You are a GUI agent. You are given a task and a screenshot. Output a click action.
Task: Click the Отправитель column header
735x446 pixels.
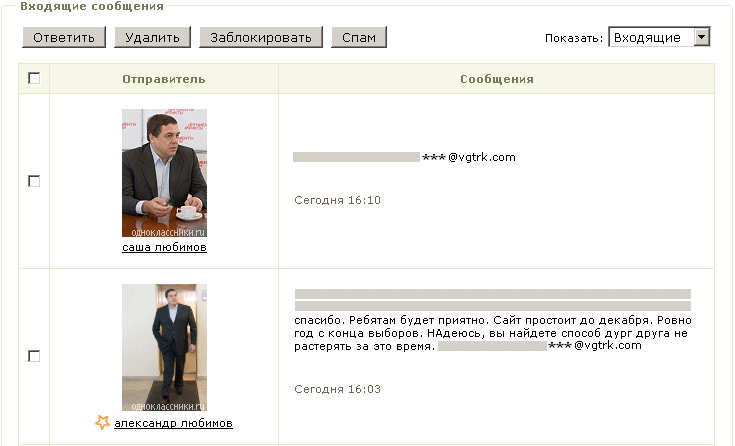tap(164, 79)
